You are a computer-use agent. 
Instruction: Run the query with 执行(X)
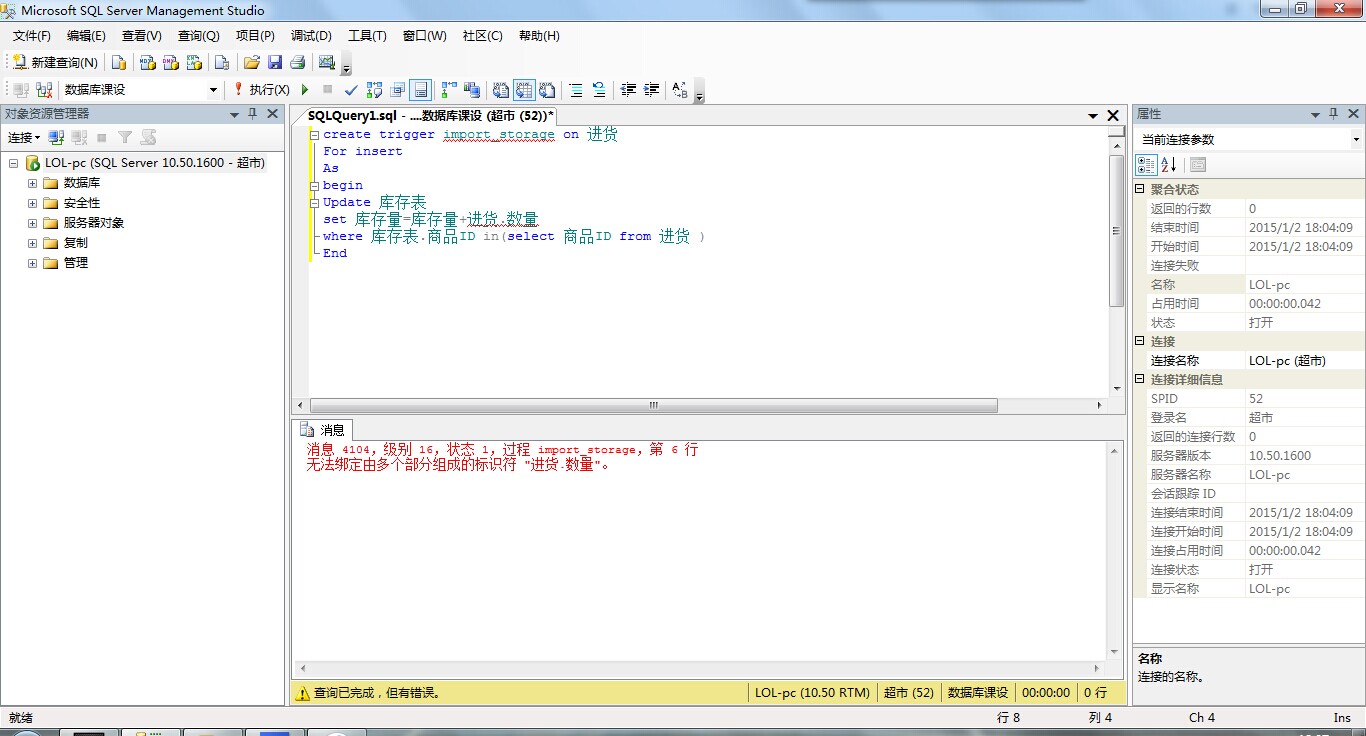(x=261, y=90)
